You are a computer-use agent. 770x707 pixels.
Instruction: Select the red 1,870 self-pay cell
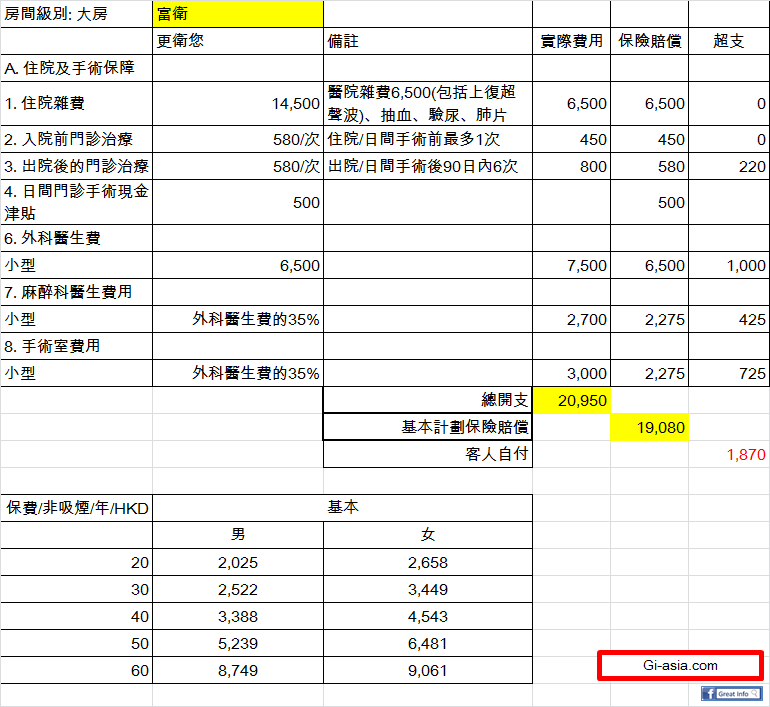click(x=729, y=454)
